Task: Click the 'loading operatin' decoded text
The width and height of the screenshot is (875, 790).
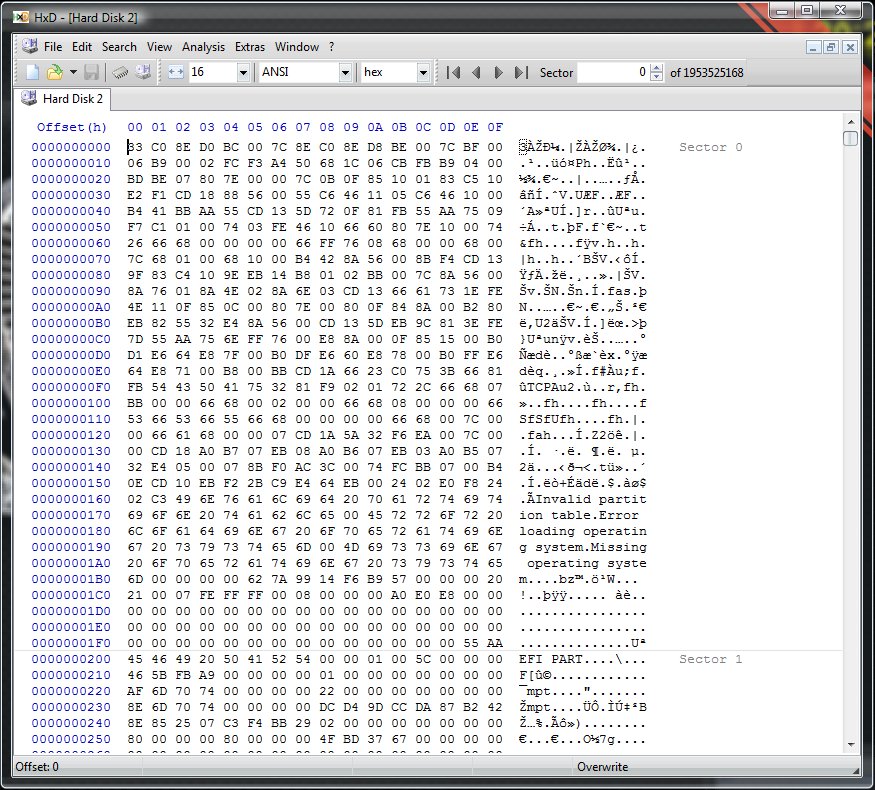Action: pyautogui.click(x=583, y=531)
